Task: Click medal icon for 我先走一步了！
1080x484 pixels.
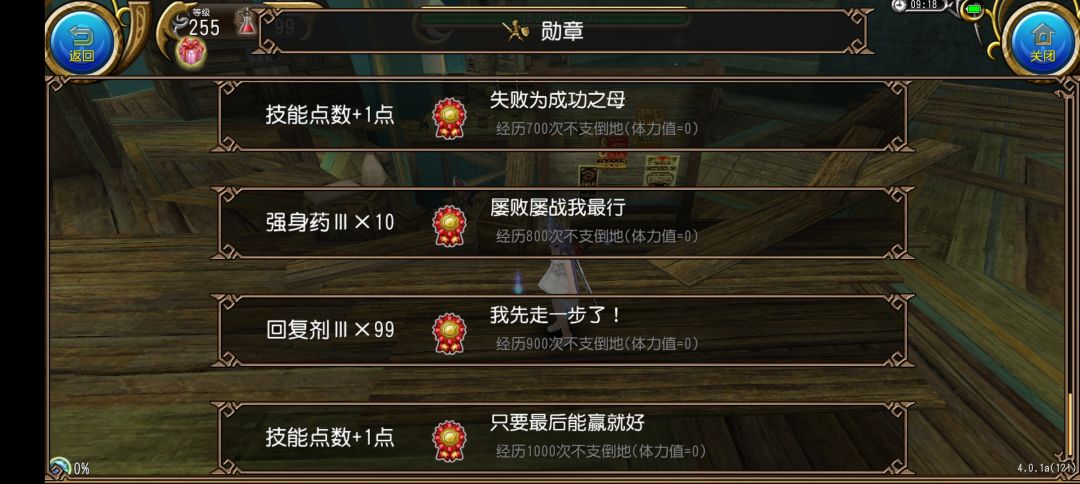Action: point(449,333)
